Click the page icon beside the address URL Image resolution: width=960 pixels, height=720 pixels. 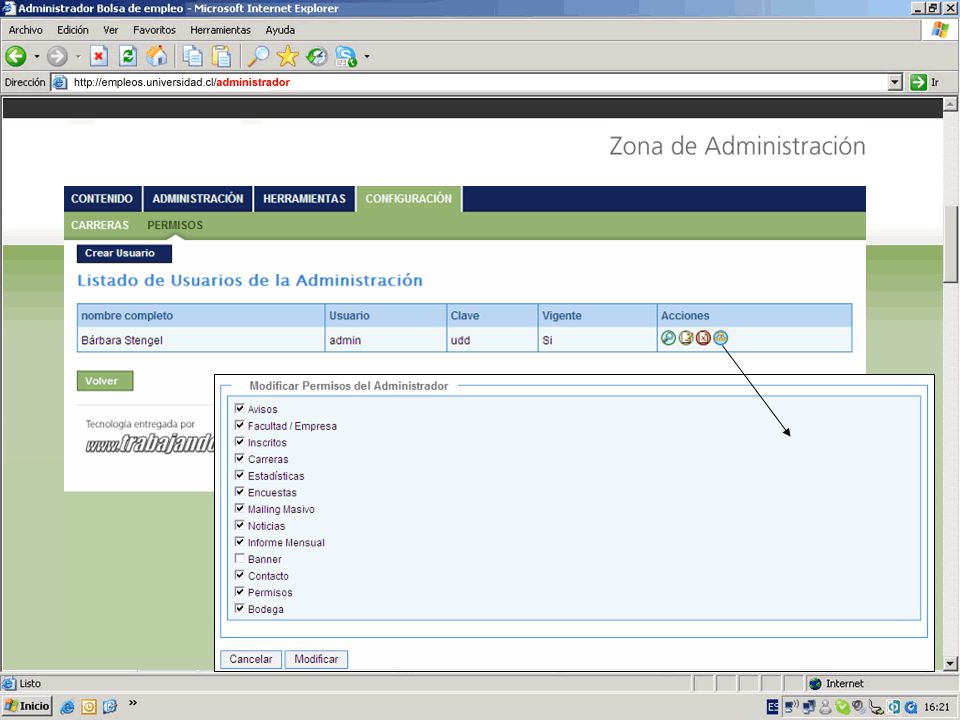tap(59, 82)
